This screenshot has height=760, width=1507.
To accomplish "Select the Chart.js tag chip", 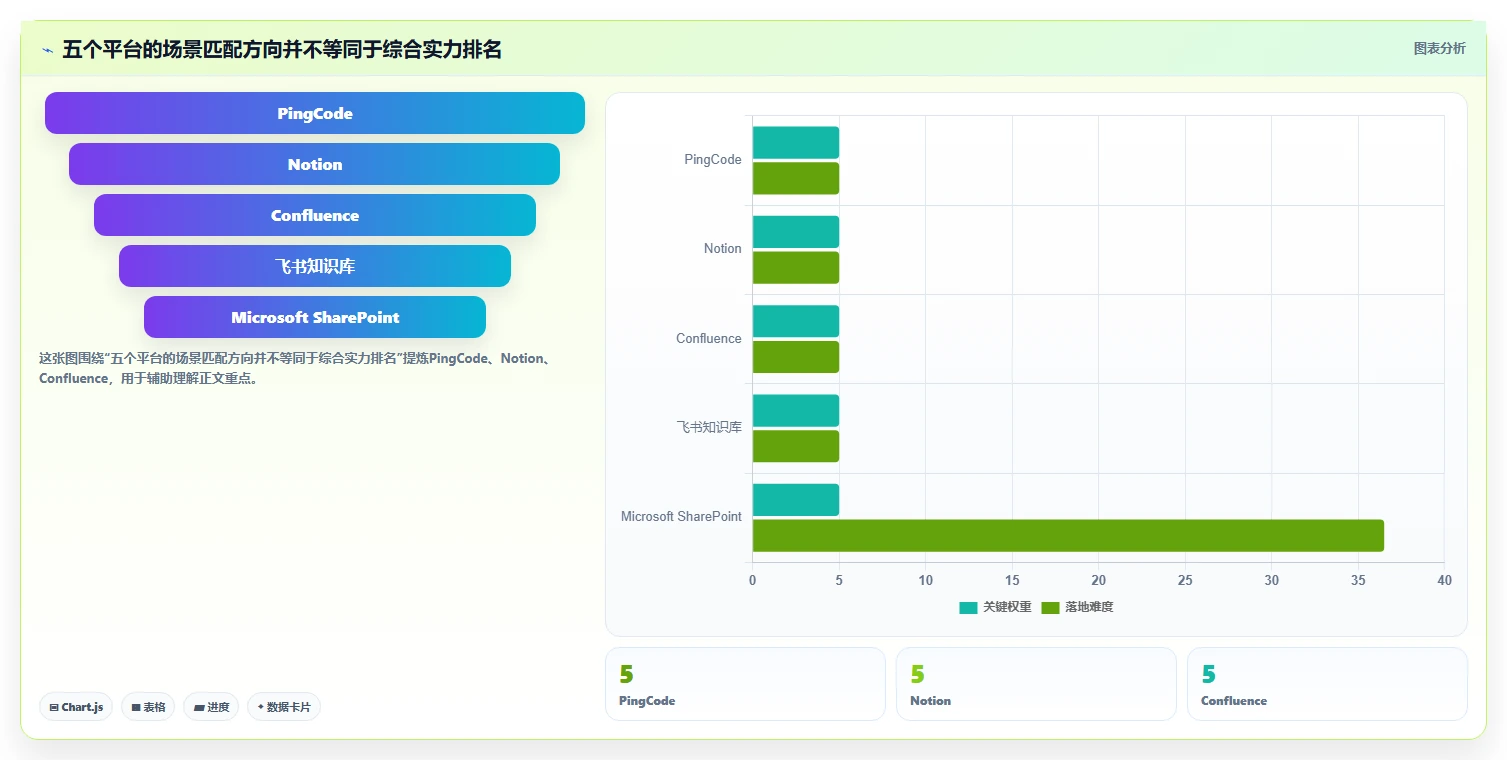I will point(76,707).
